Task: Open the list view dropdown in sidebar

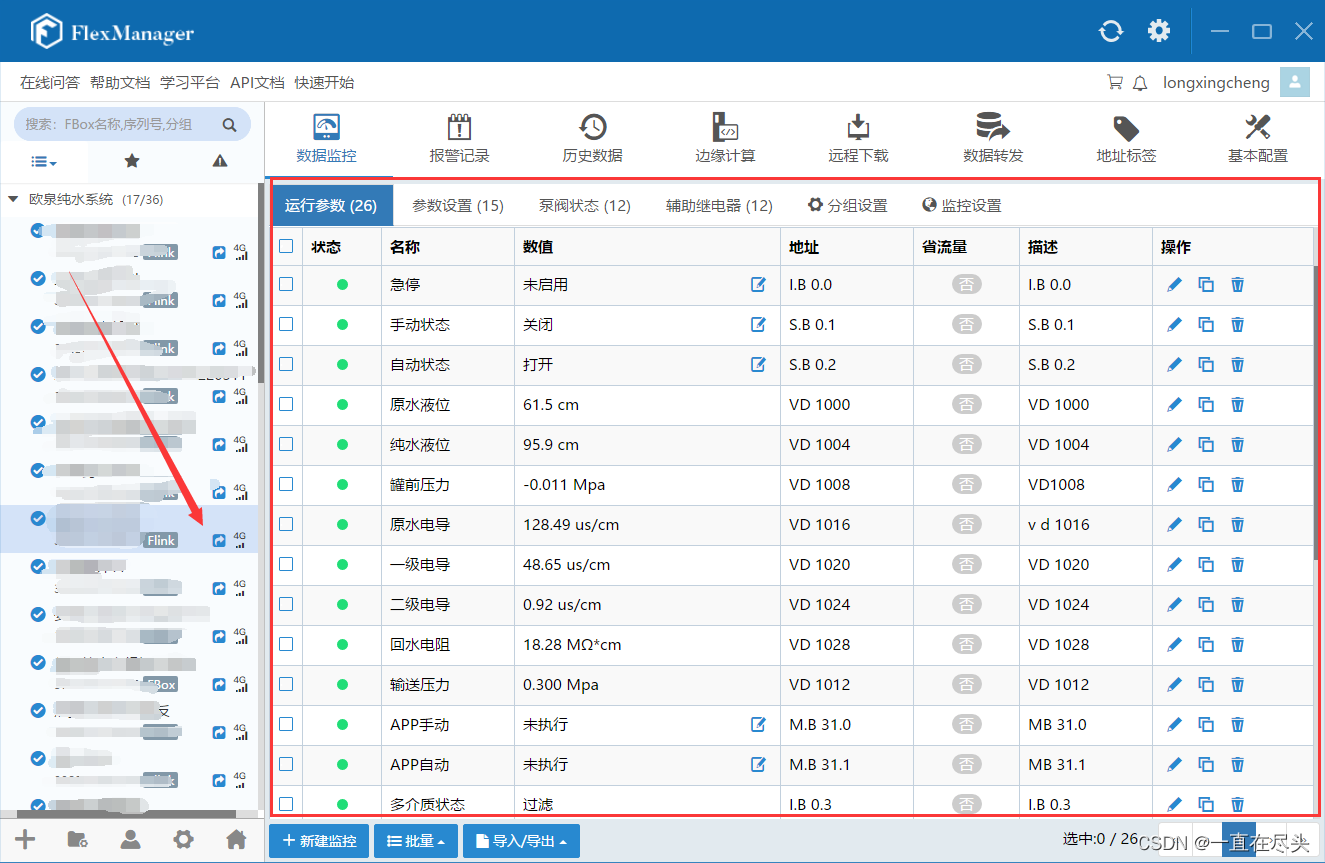Action: tap(43, 161)
